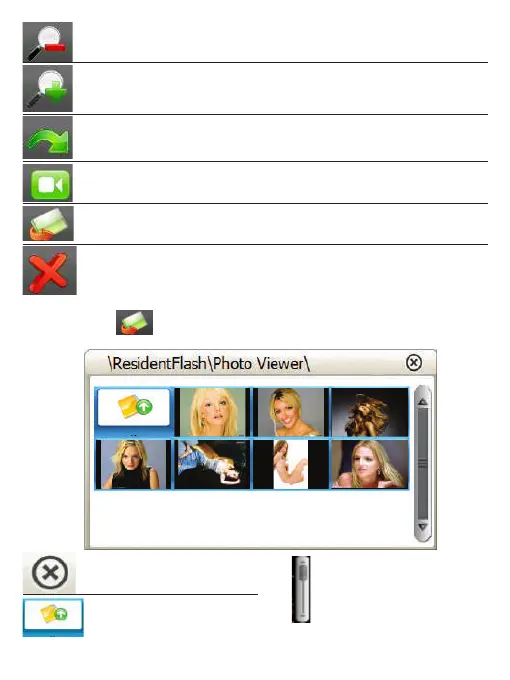
Task: Open first blonde portrait thumbnail in top row
Action: pos(212,412)
